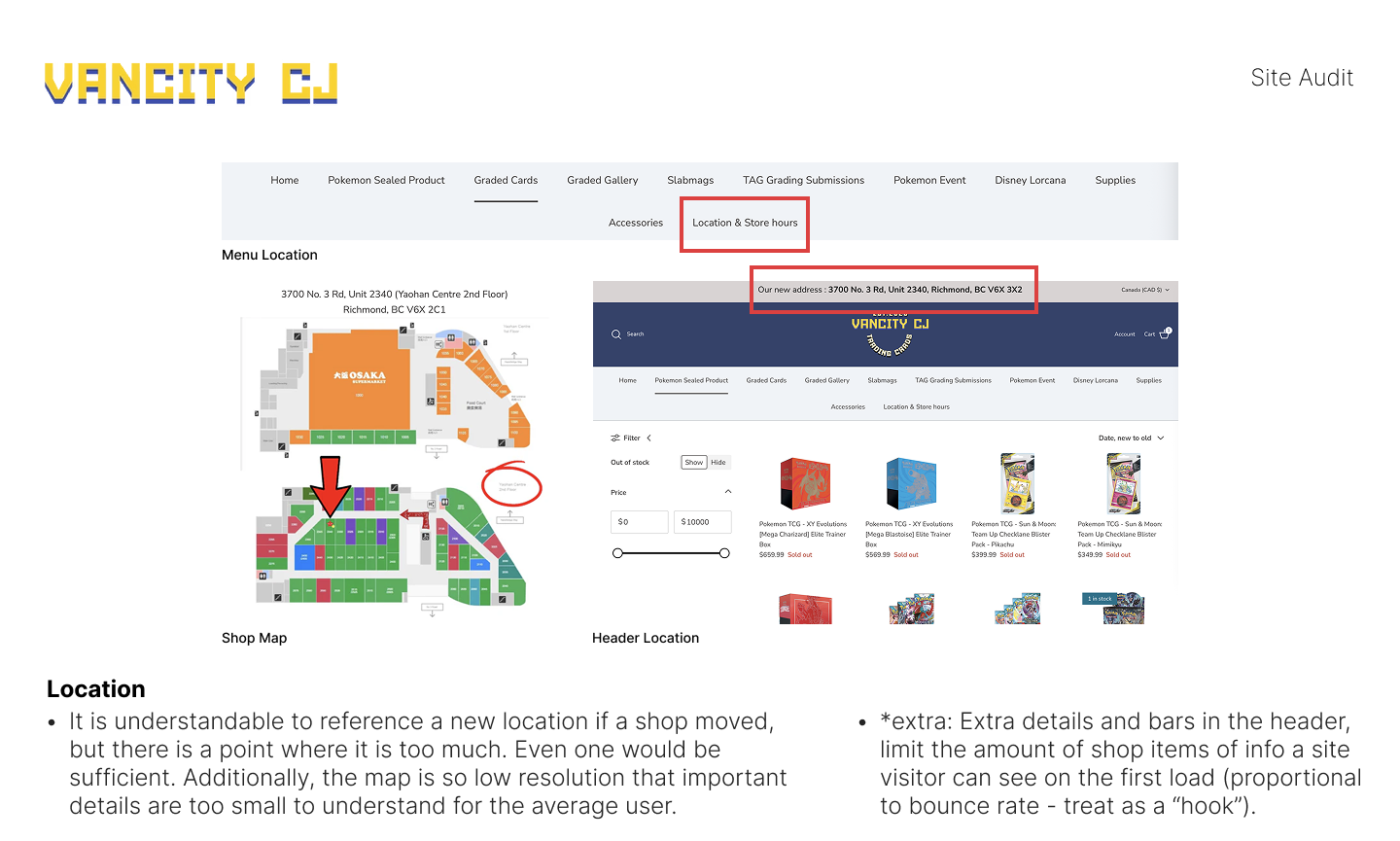1400x841 pixels.
Task: Open TAG Grading Submissions in enlarged top menu
Action: tap(803, 181)
